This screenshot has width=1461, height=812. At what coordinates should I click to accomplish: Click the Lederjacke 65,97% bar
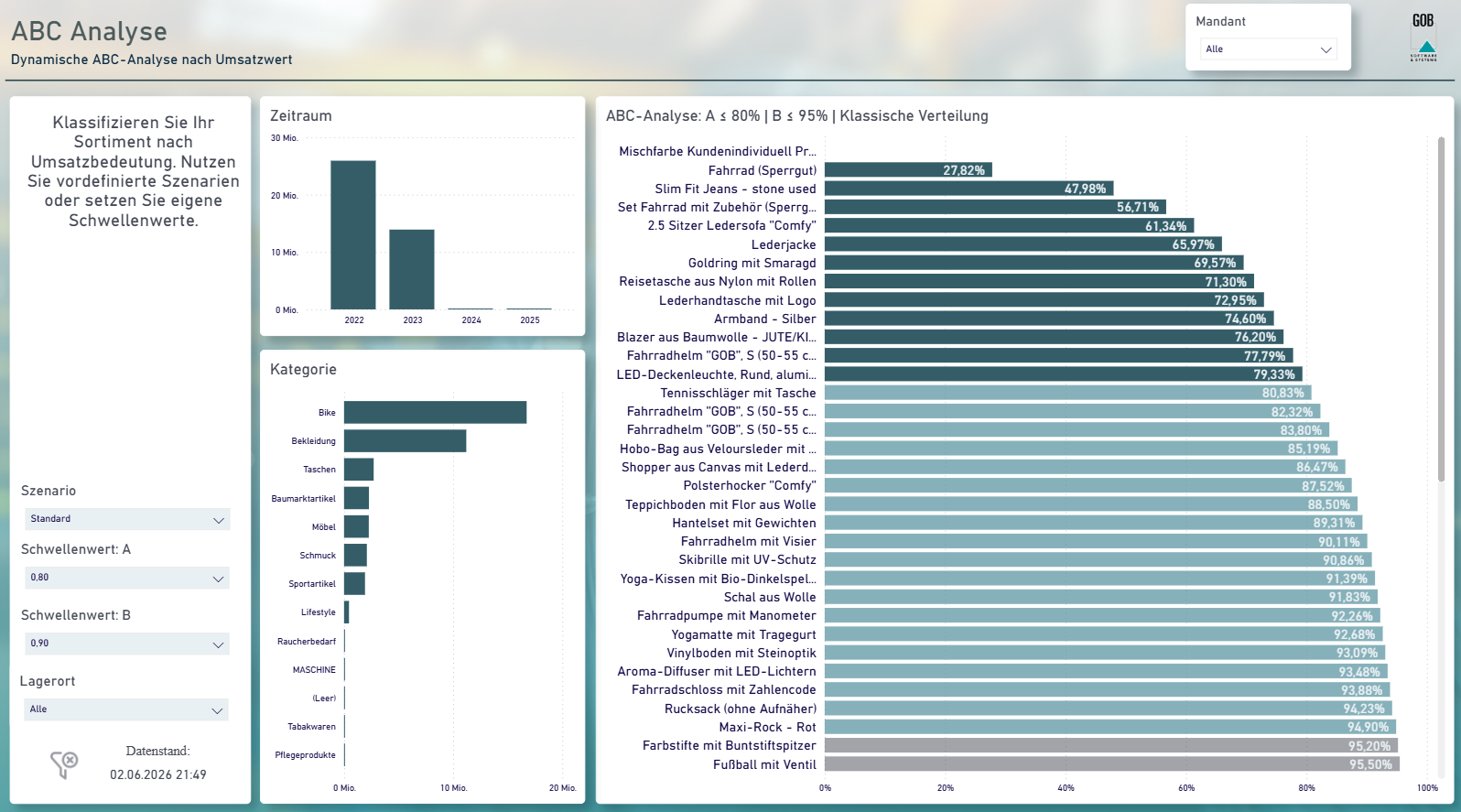tap(1023, 244)
